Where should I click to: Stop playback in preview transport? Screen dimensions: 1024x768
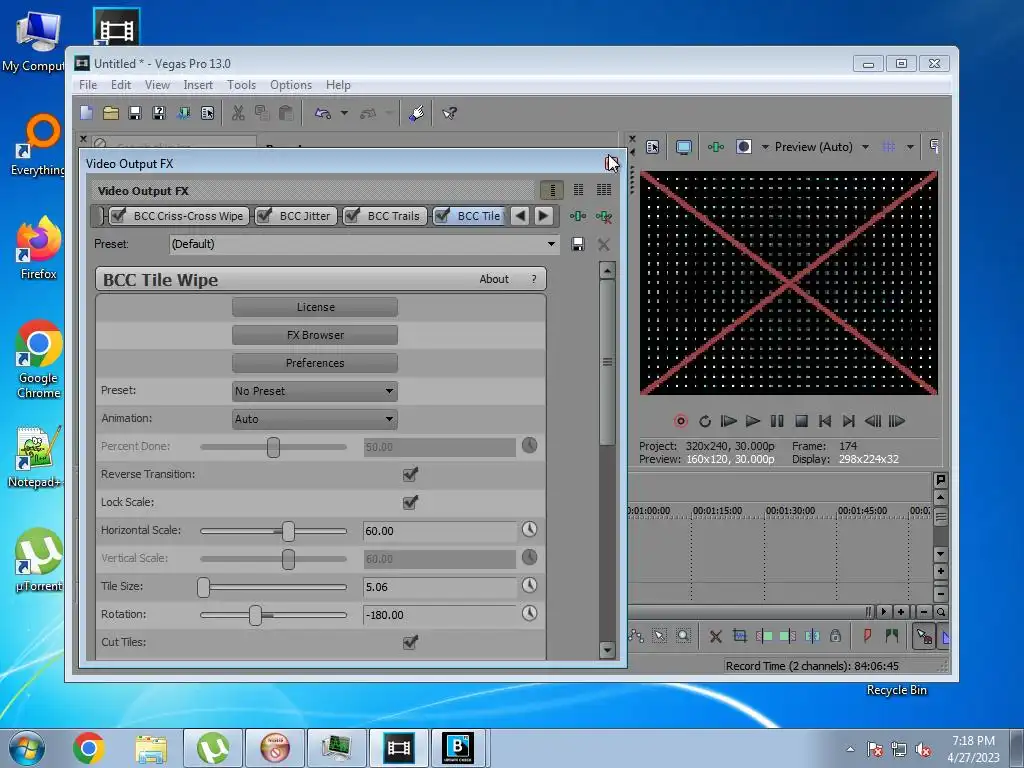coord(801,421)
